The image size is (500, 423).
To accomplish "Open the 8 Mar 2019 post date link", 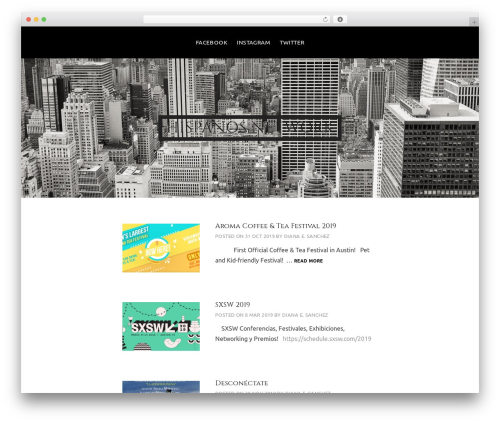I will 259,315.
